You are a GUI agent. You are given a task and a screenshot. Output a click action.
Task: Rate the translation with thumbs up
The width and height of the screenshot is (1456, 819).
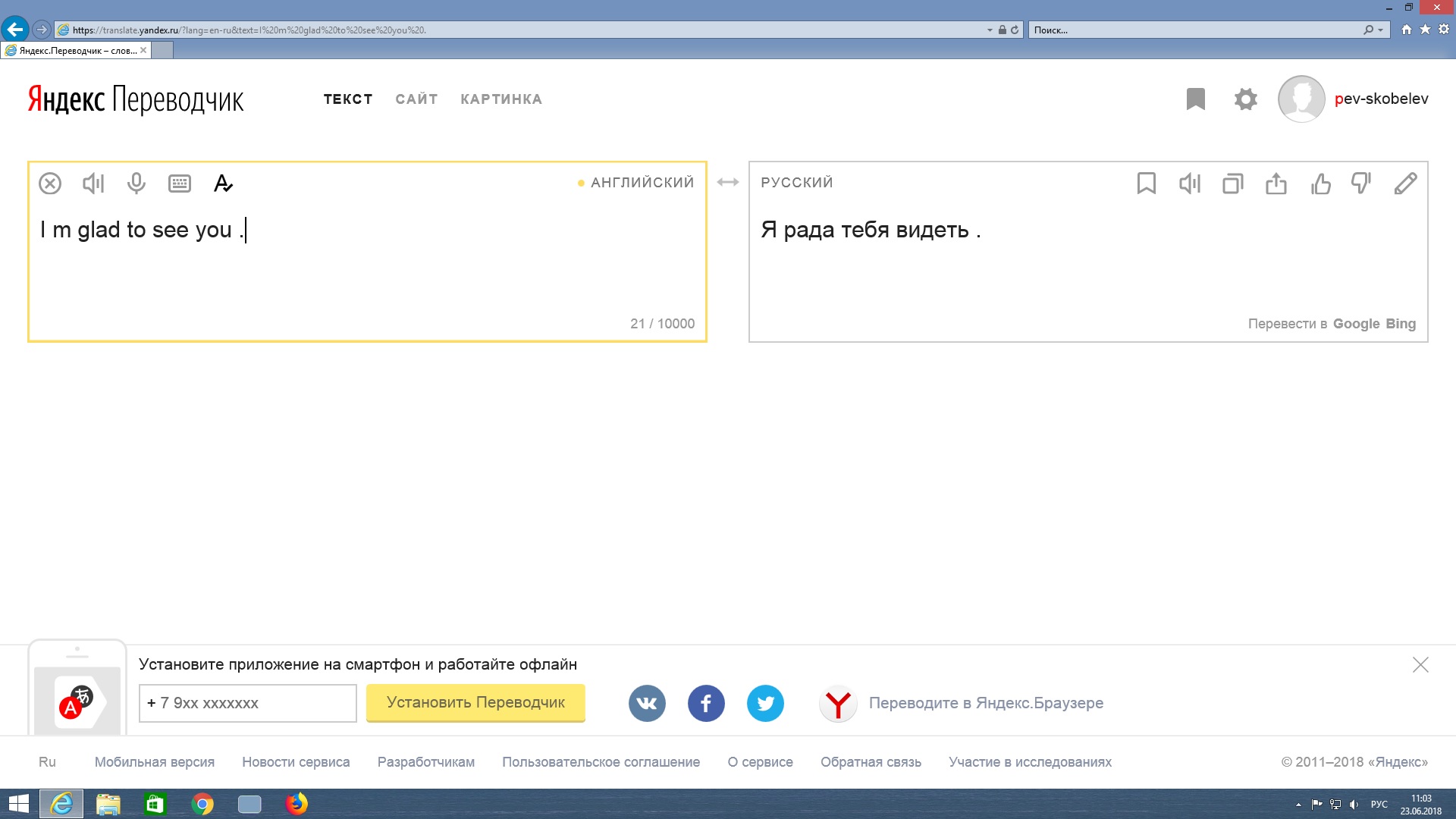click(x=1320, y=184)
